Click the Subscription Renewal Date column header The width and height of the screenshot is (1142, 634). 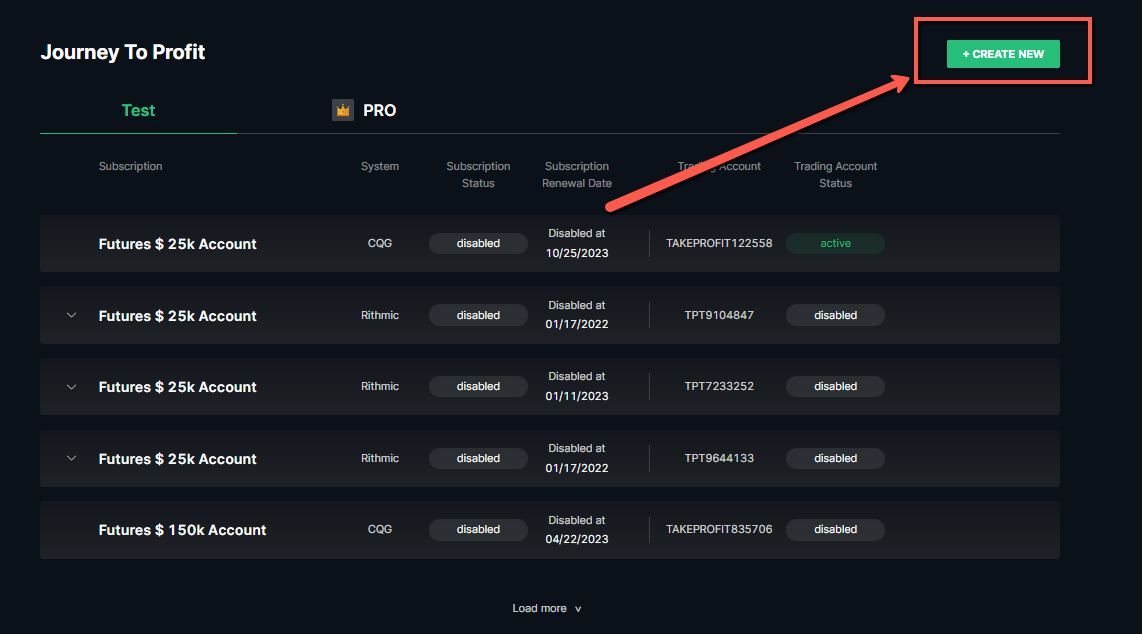[x=577, y=174]
